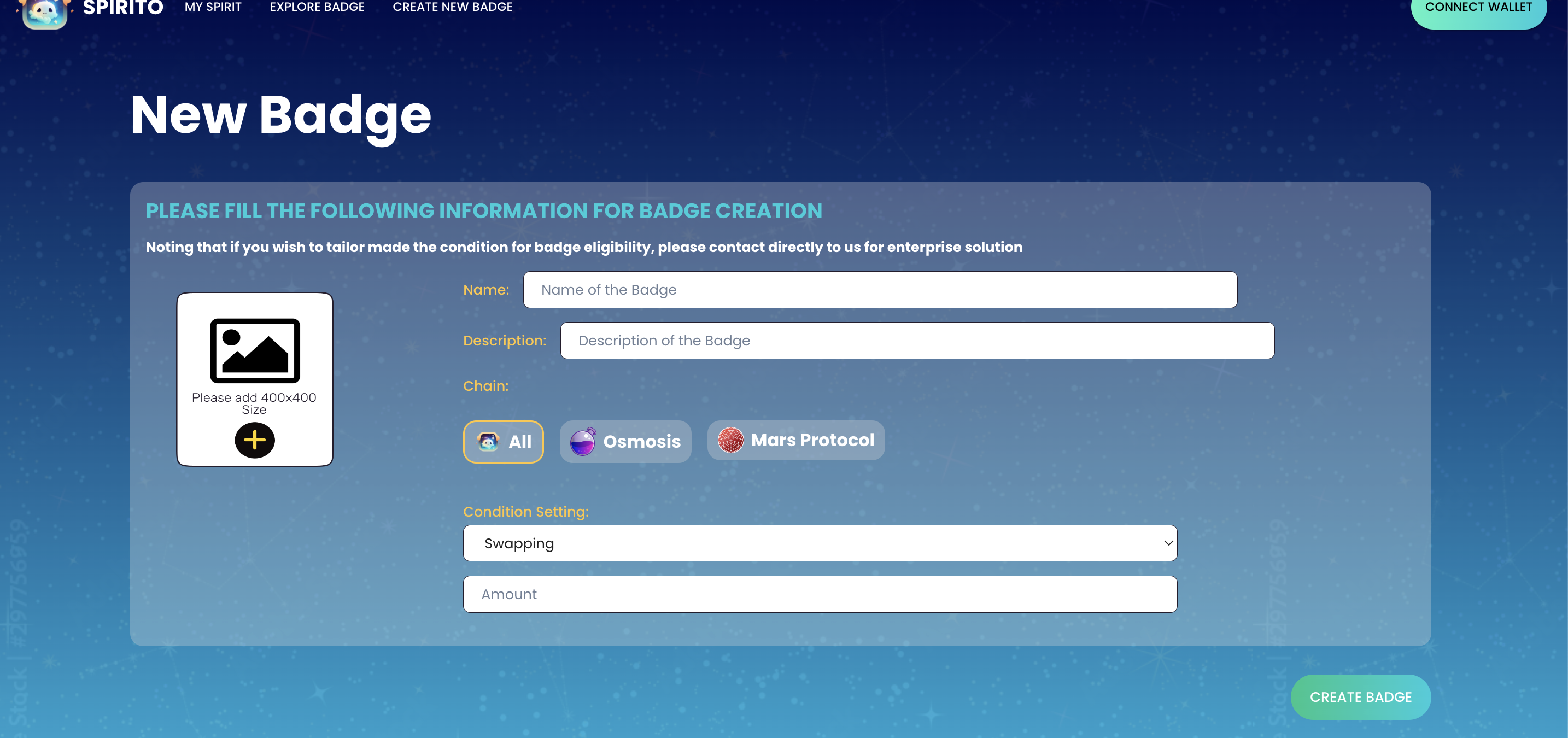Open the My Spirit menu item
Screen dimensions: 1568x738
(x=213, y=7)
